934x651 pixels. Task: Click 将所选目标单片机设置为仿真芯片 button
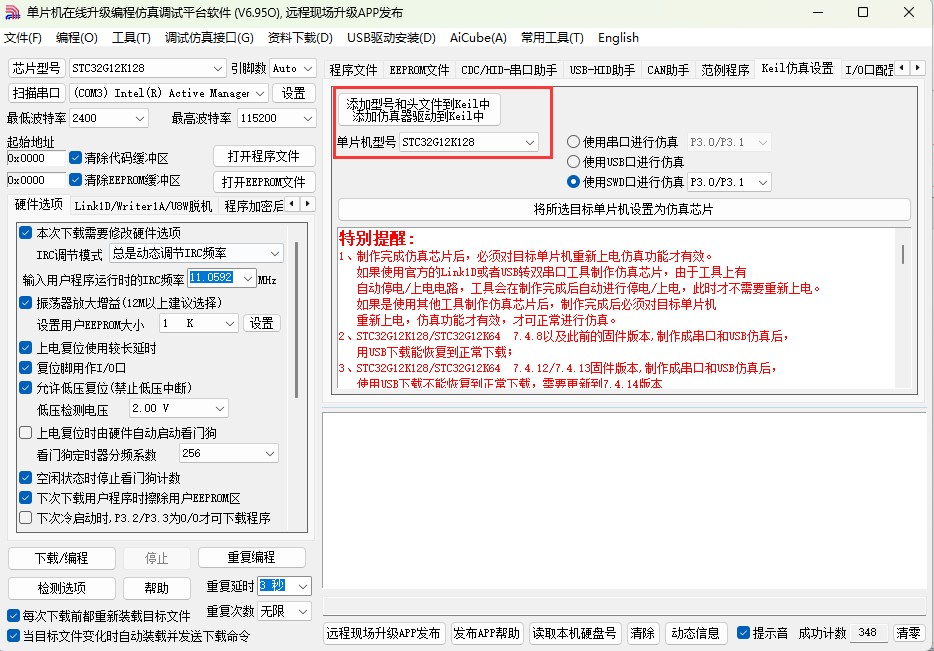pyautogui.click(x=624, y=209)
